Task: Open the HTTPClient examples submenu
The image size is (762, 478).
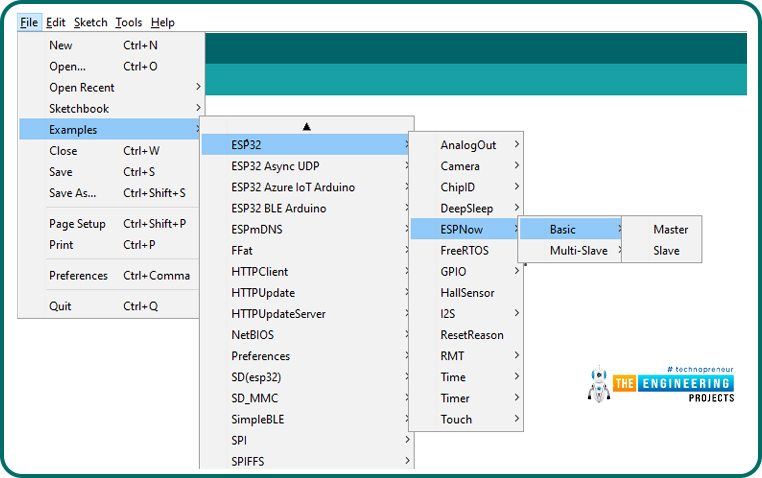Action: pyautogui.click(x=307, y=272)
